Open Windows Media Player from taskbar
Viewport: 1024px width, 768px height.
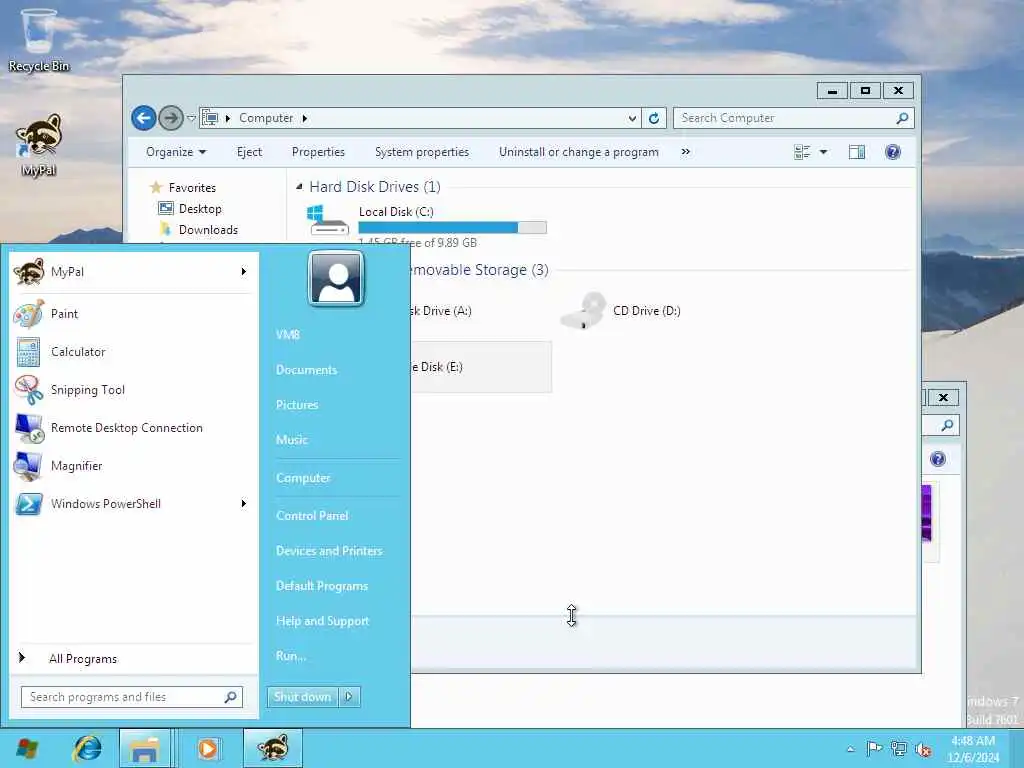(x=208, y=748)
